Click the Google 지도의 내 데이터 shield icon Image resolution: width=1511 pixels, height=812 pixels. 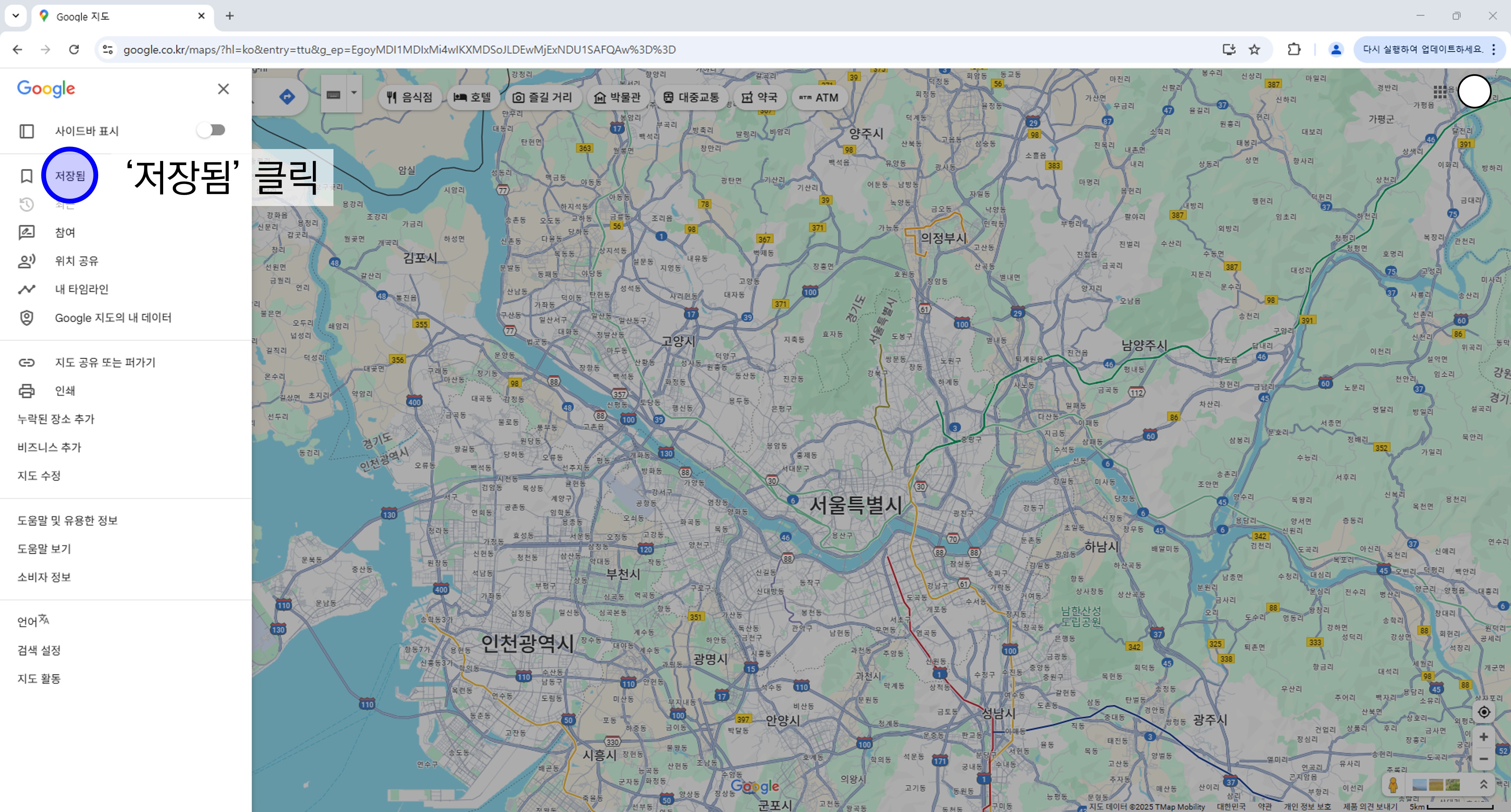click(26, 318)
